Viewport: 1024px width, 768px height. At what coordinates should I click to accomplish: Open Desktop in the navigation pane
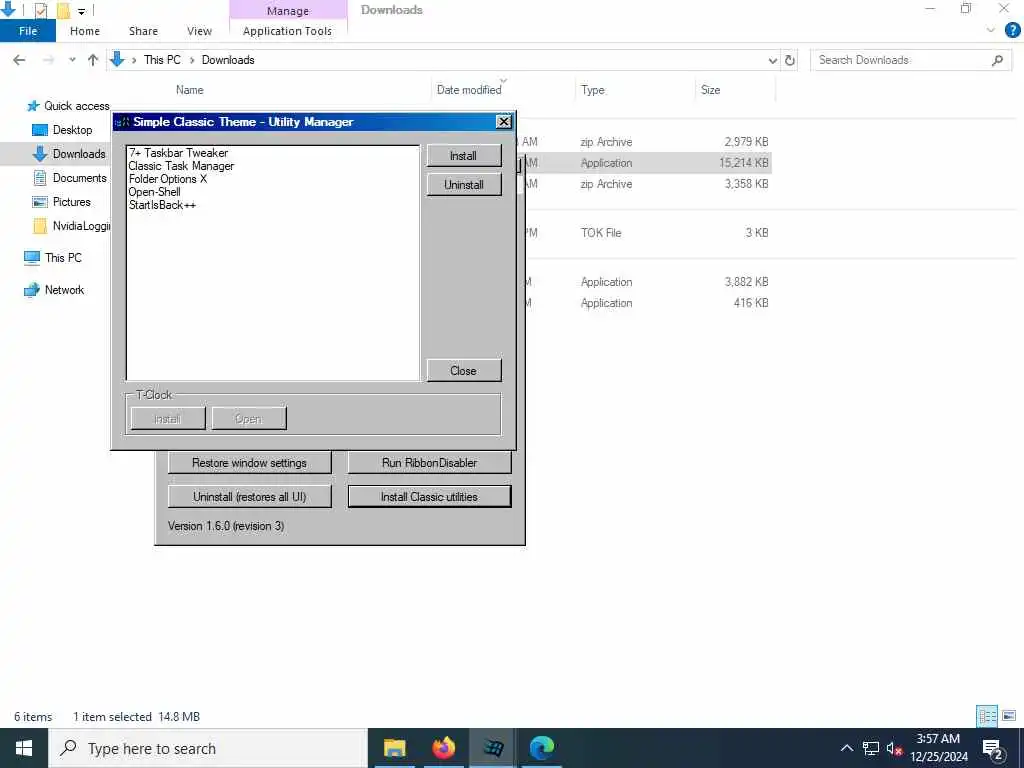[63, 130]
